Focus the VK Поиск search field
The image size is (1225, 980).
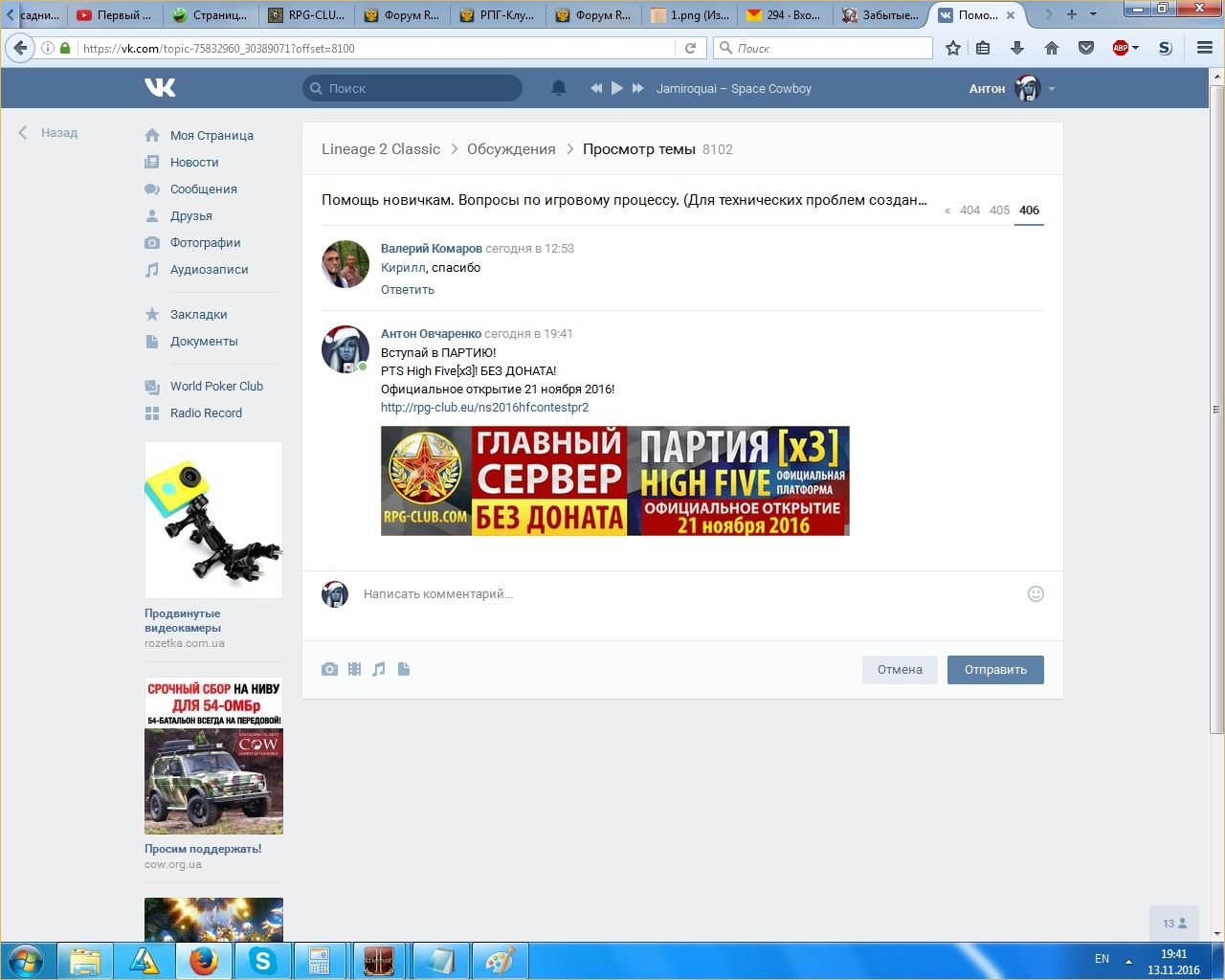click(x=412, y=88)
